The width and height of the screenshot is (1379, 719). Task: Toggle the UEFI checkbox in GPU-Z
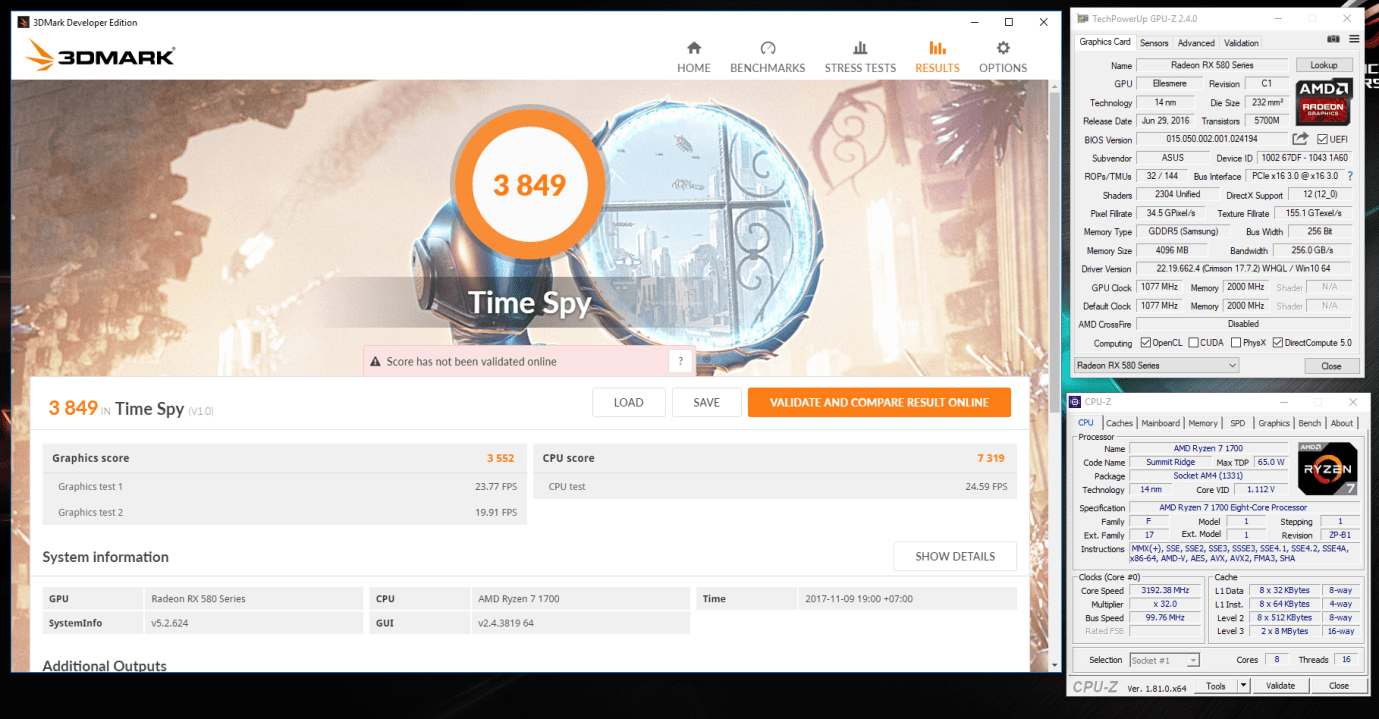tap(1322, 139)
